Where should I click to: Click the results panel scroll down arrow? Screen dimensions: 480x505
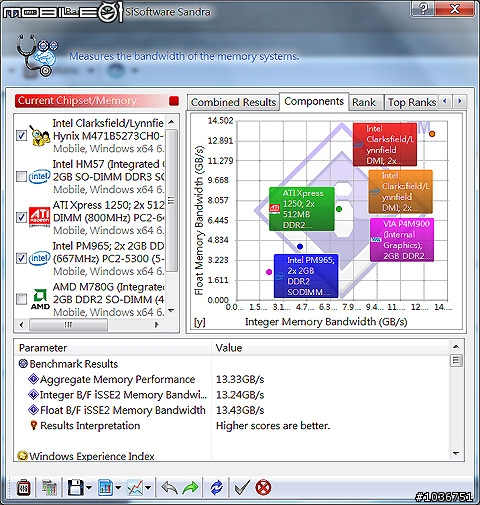(456, 453)
